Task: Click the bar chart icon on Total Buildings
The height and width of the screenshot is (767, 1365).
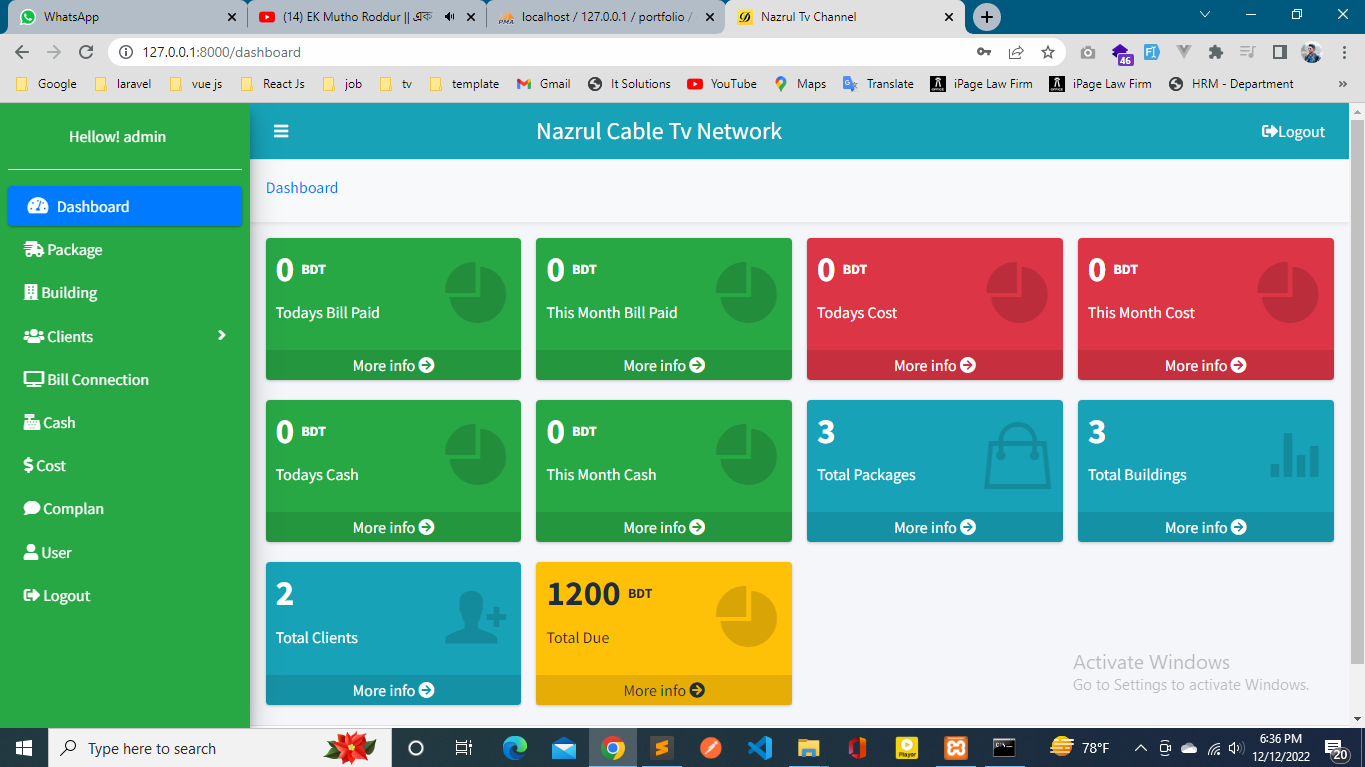Action: (1294, 455)
